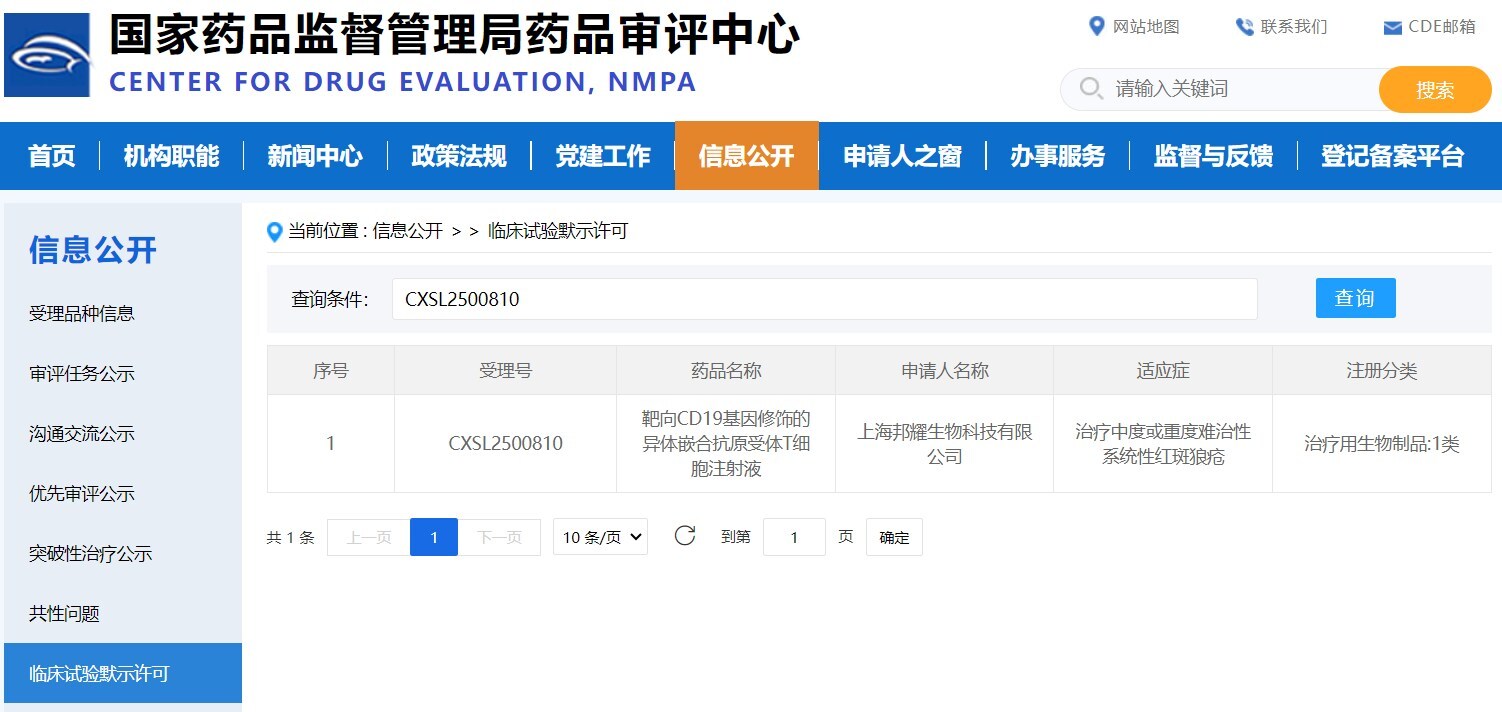This screenshot has width=1502, height=712.
Task: Click the 查询 query button
Action: [x=1355, y=297]
